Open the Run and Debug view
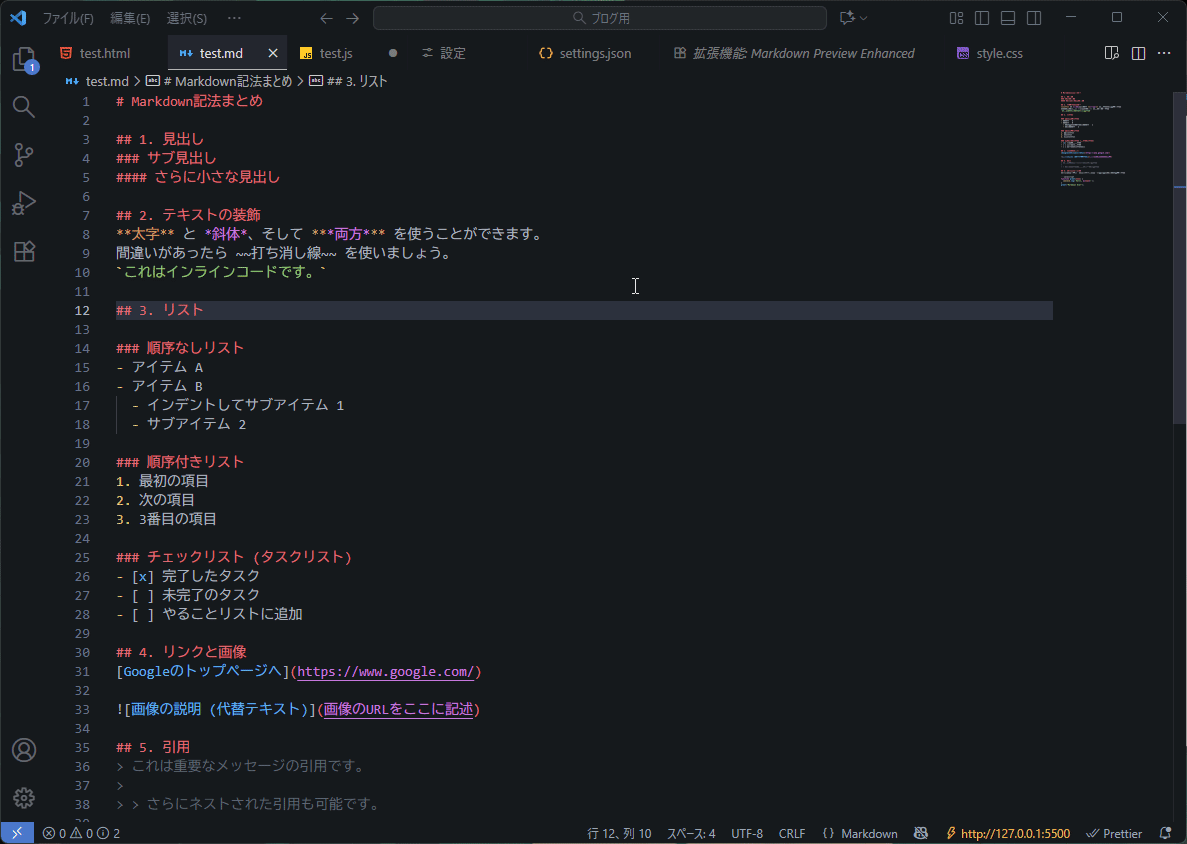The height and width of the screenshot is (844, 1187). point(23,203)
